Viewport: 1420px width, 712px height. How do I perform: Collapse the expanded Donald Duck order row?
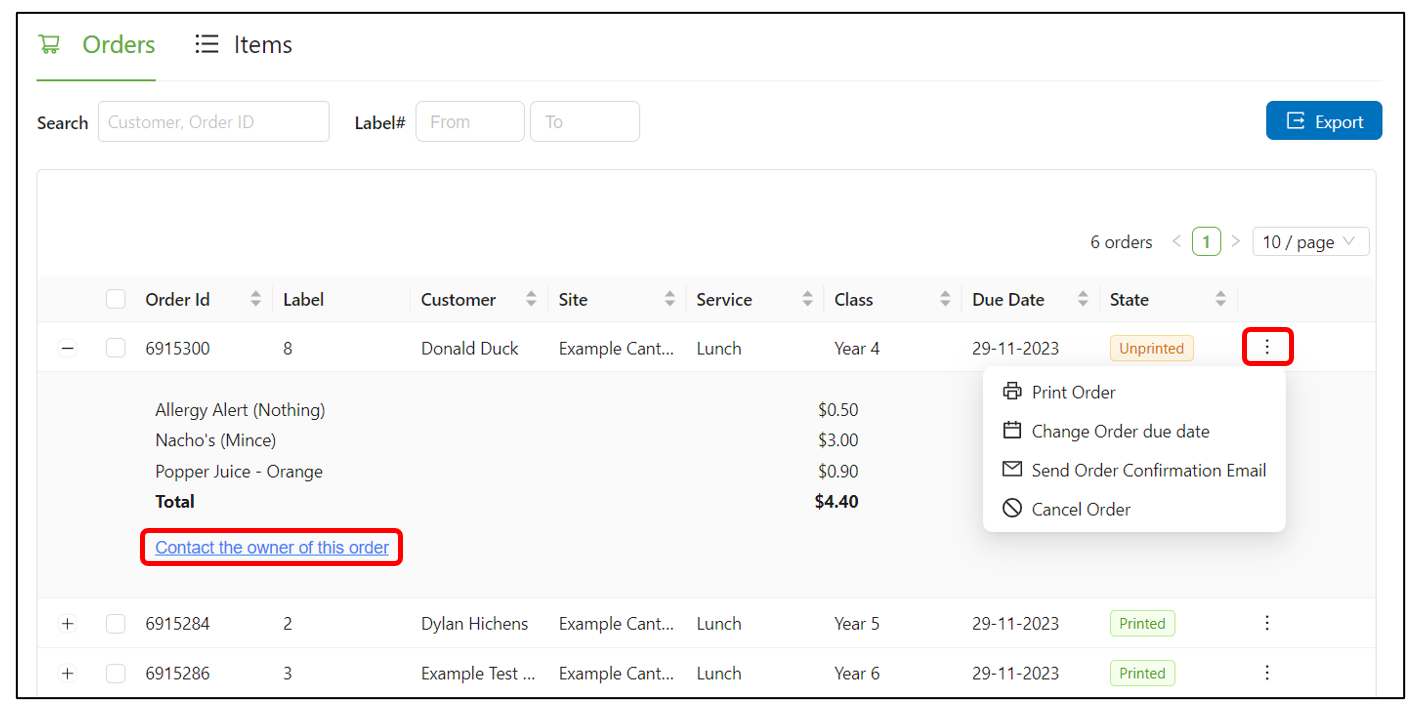(x=67, y=348)
